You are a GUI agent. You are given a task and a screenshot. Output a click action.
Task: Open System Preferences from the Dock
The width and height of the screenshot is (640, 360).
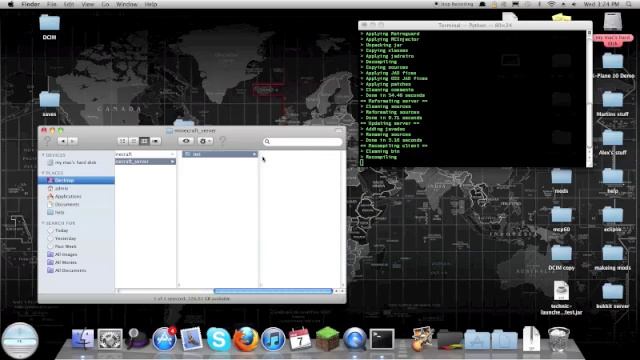pyautogui.click(x=110, y=339)
